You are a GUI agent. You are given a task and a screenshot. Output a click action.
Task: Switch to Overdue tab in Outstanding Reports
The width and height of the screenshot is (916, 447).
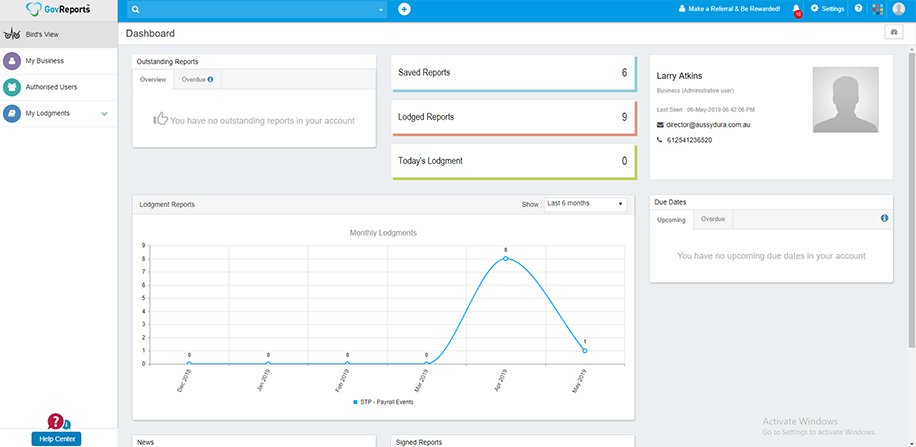click(x=196, y=79)
